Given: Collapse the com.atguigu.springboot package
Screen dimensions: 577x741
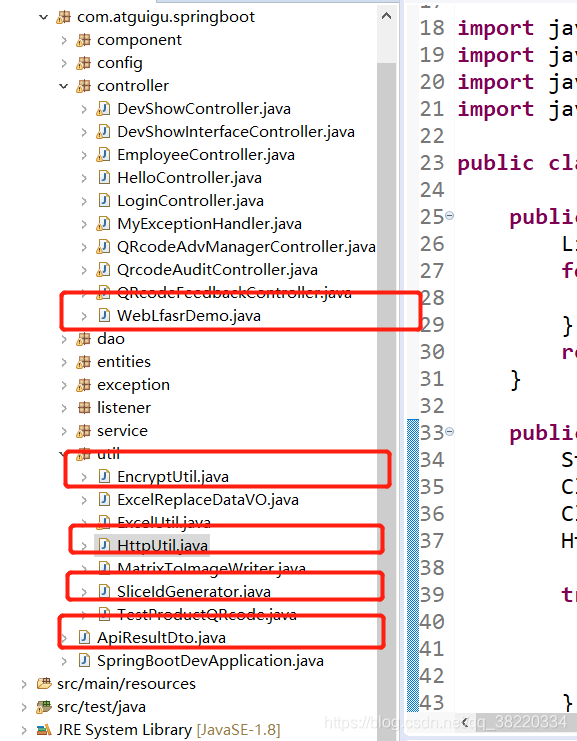Looking at the screenshot, I should click(x=43, y=17).
